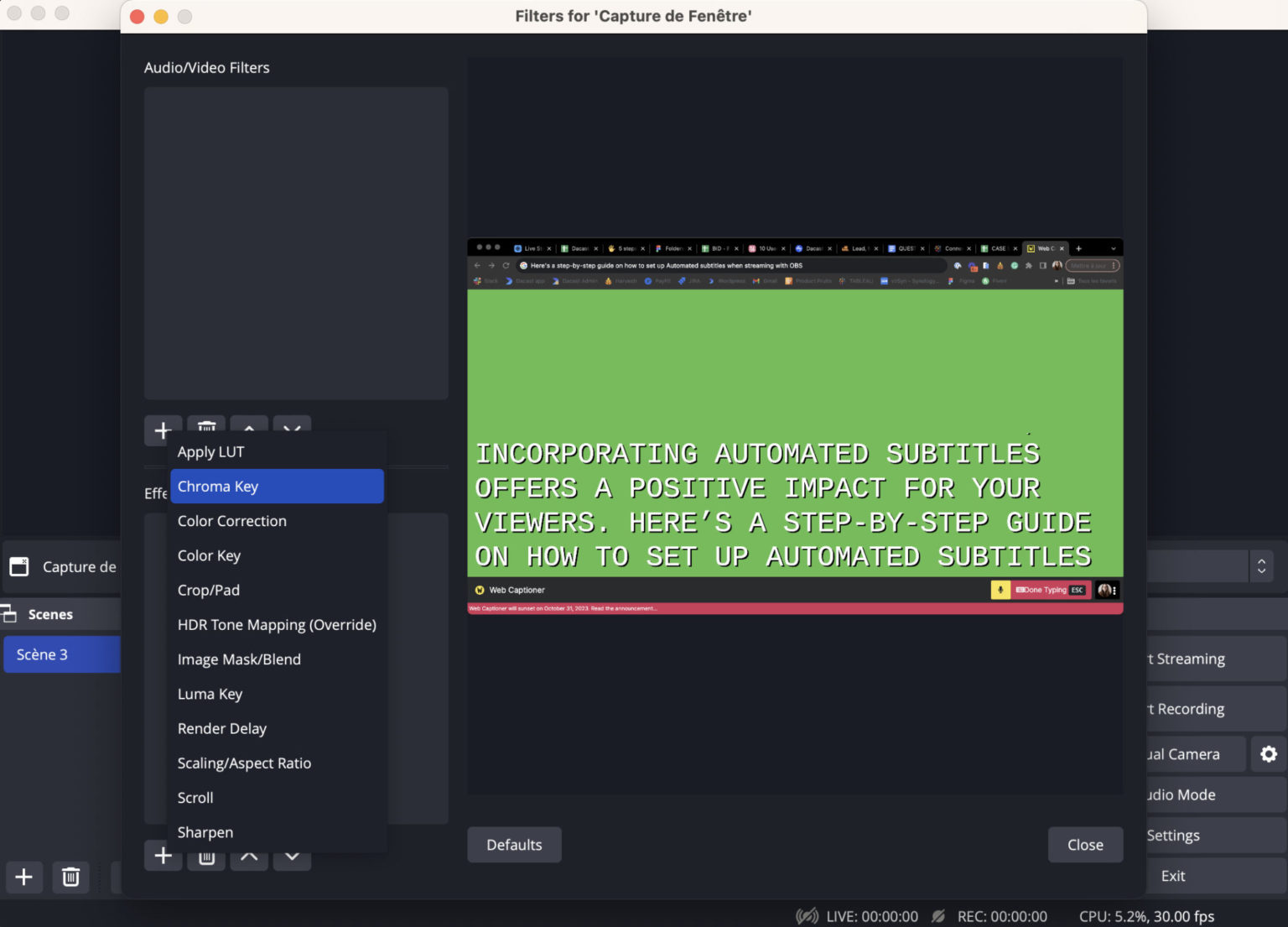Choose Color Correction in the filter menu
The width and height of the screenshot is (1288, 927).
coord(231,520)
